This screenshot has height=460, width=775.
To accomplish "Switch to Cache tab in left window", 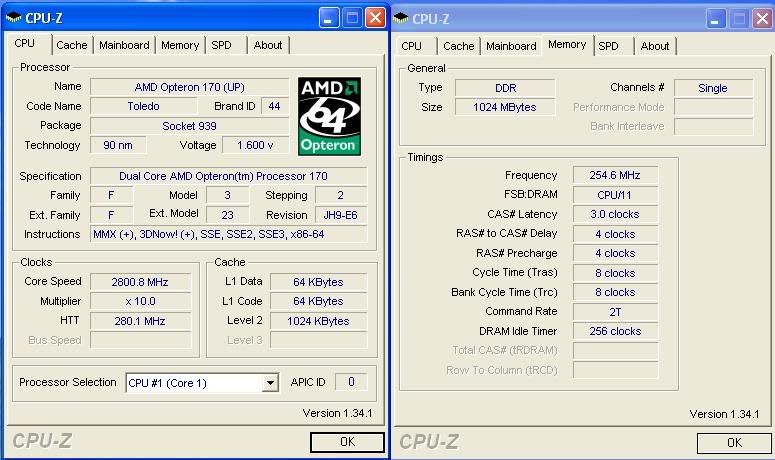I will pos(72,45).
